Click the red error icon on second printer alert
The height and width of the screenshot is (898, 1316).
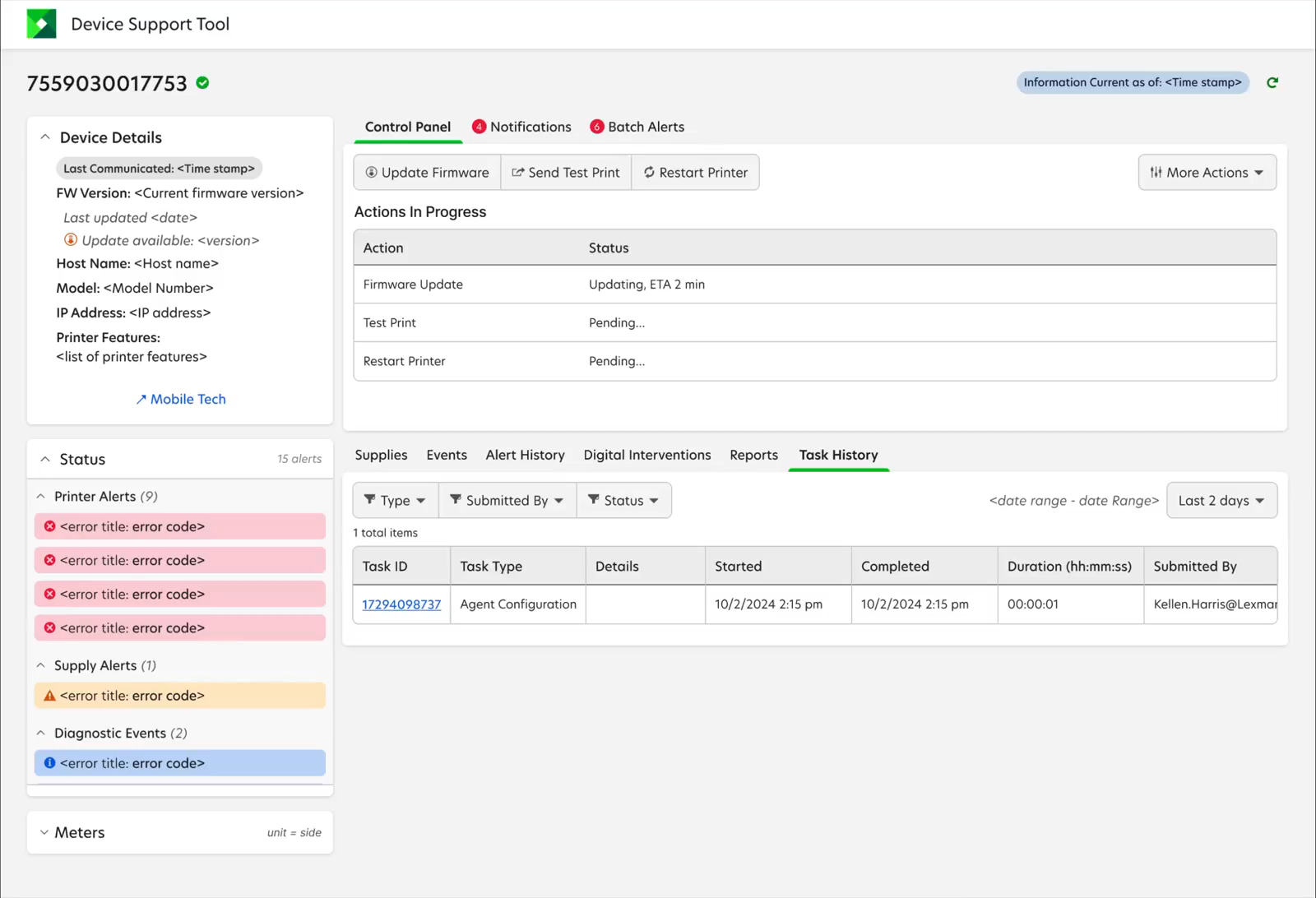pos(49,560)
